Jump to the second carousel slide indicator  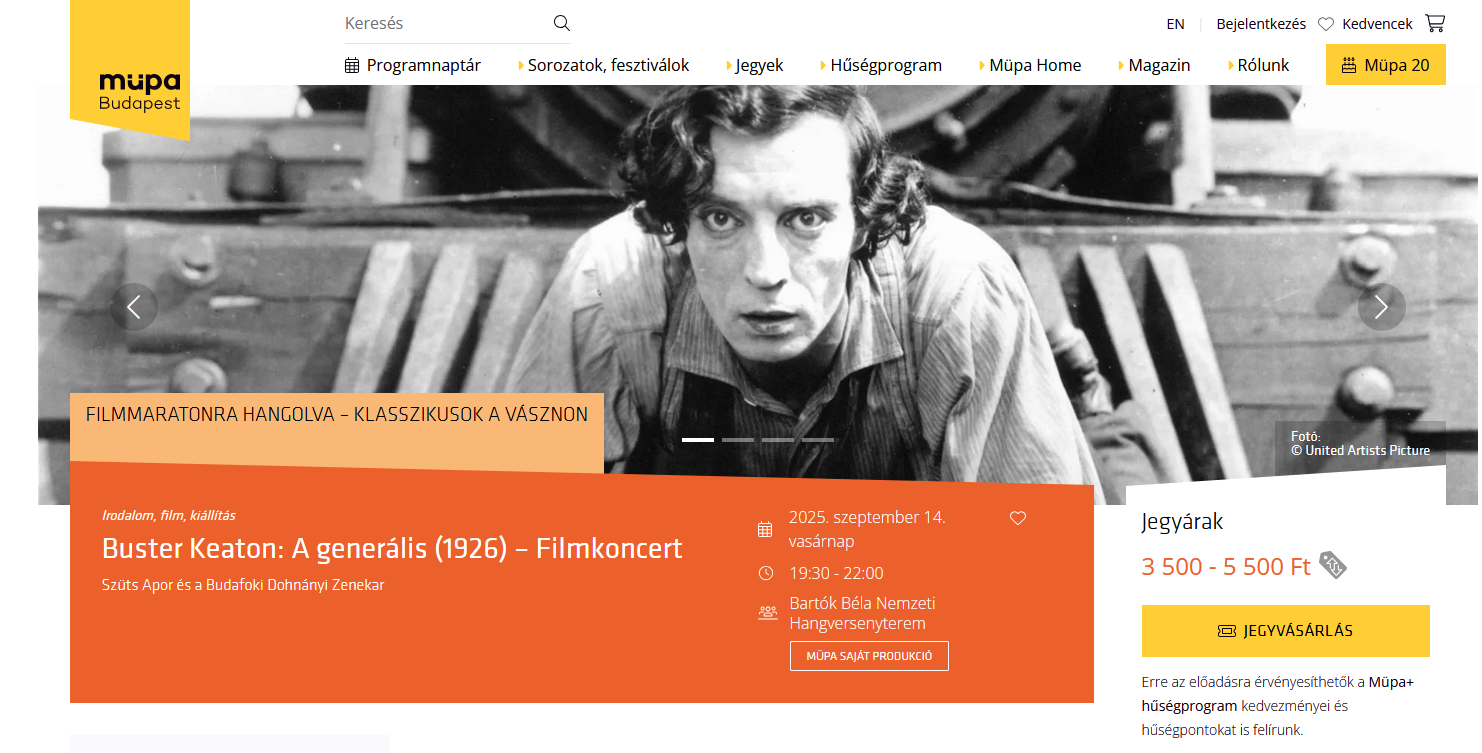[738, 440]
